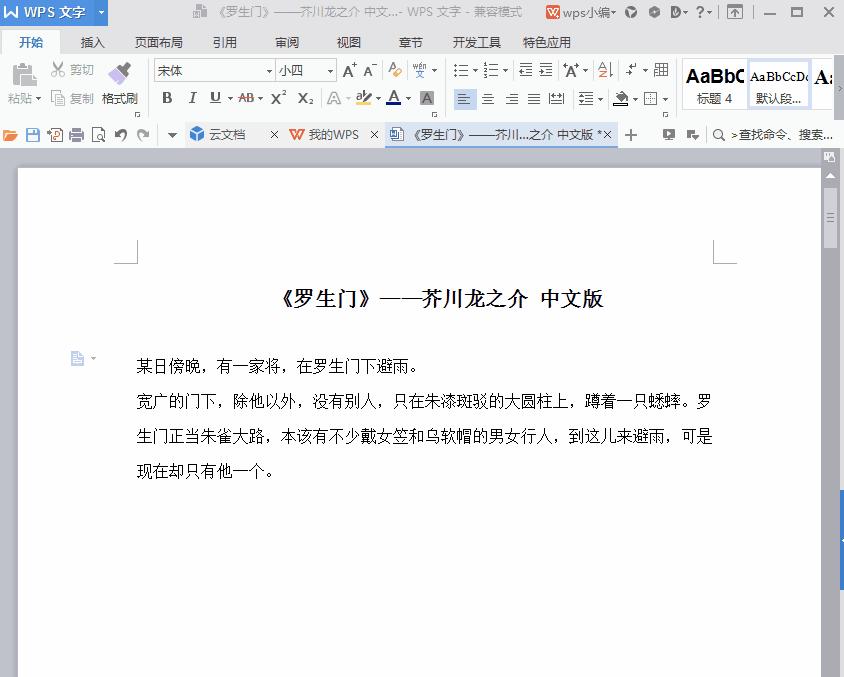This screenshot has height=677, width=844.
Task: Toggle italic formatting
Action: pos(191,97)
